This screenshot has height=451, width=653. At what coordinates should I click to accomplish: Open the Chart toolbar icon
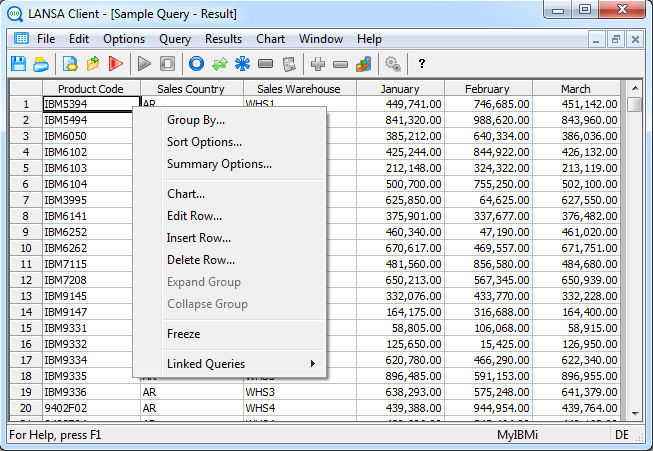click(x=363, y=64)
